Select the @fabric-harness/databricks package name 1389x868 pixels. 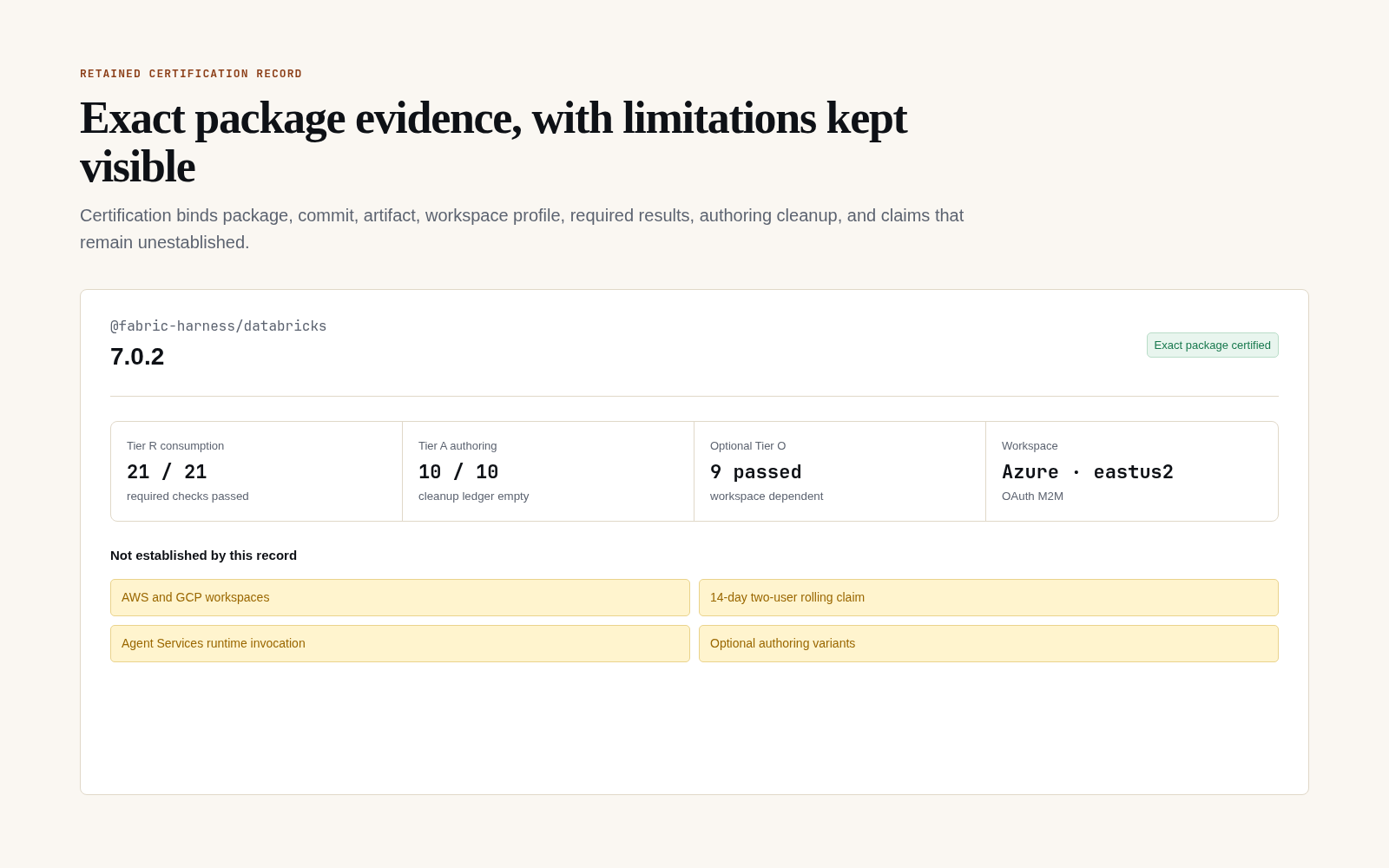click(219, 326)
